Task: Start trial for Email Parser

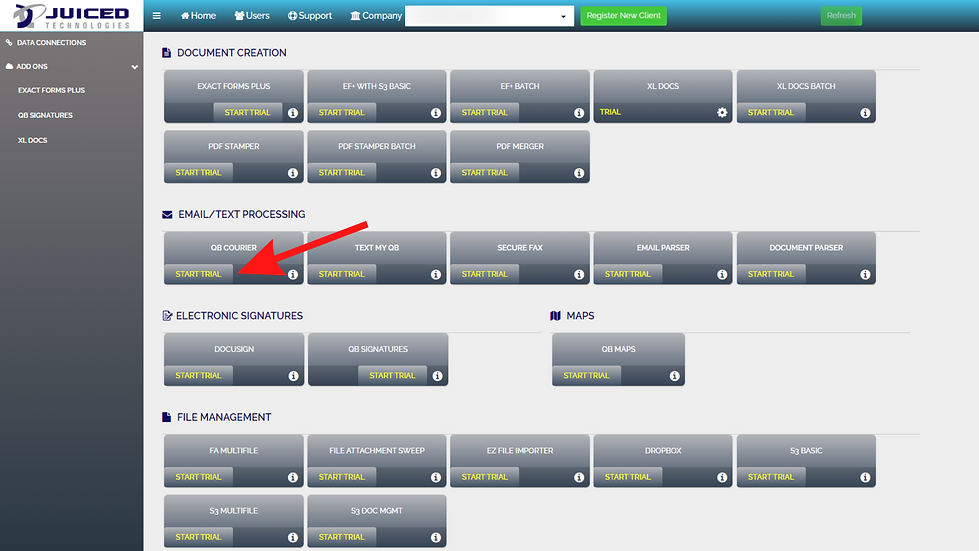Action: click(x=627, y=274)
